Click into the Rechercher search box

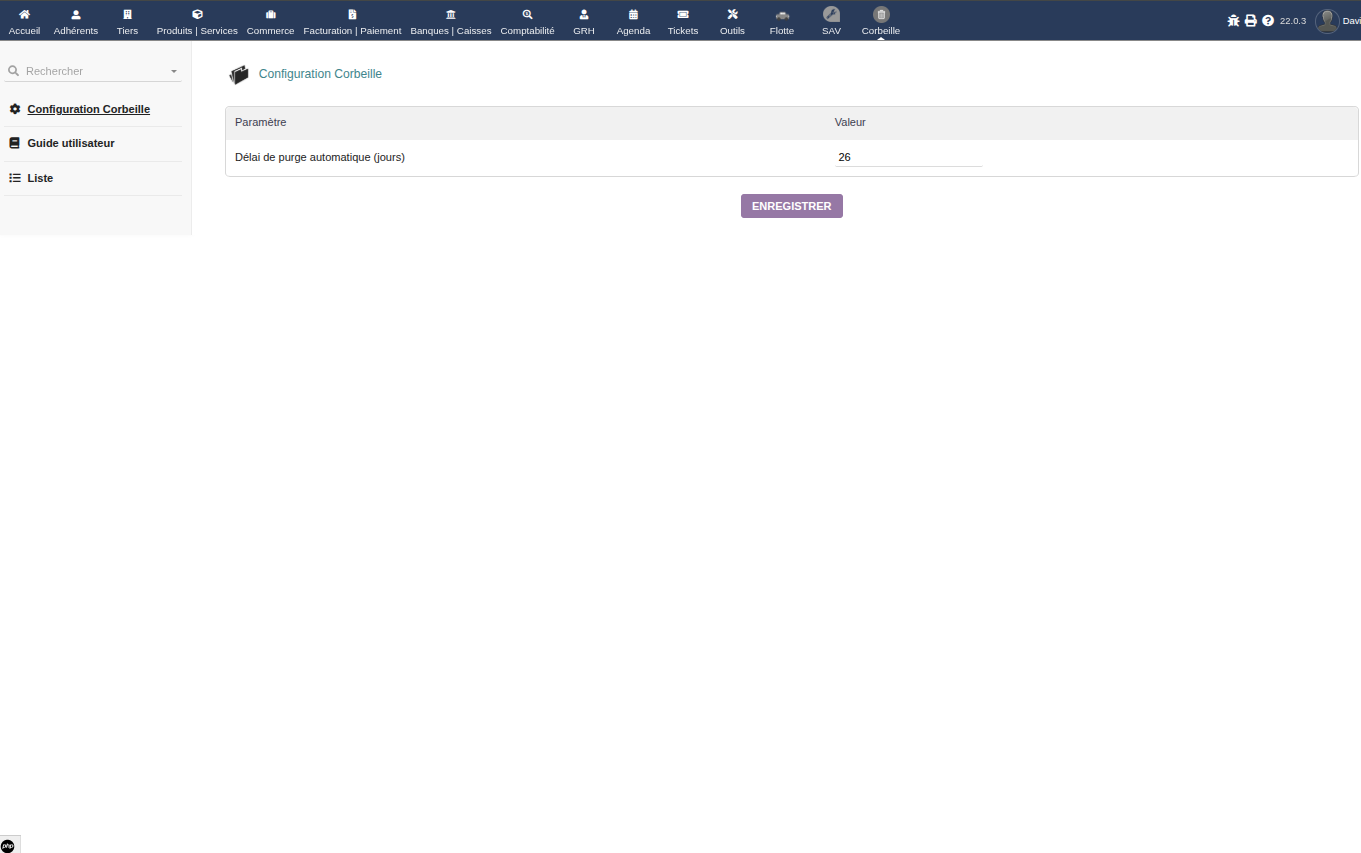(93, 71)
